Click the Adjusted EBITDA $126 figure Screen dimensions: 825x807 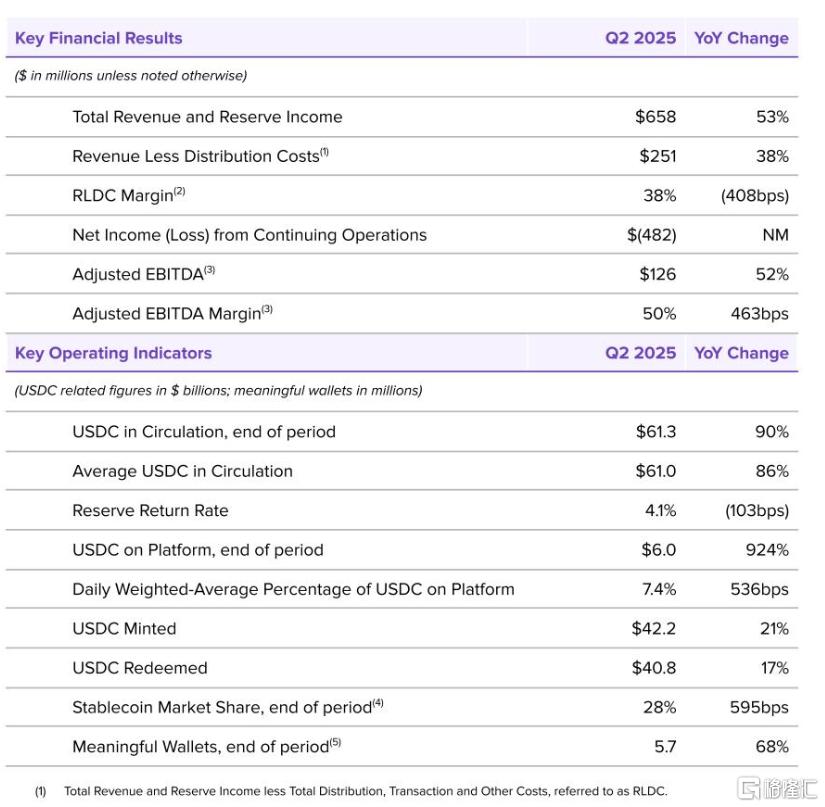point(657,274)
